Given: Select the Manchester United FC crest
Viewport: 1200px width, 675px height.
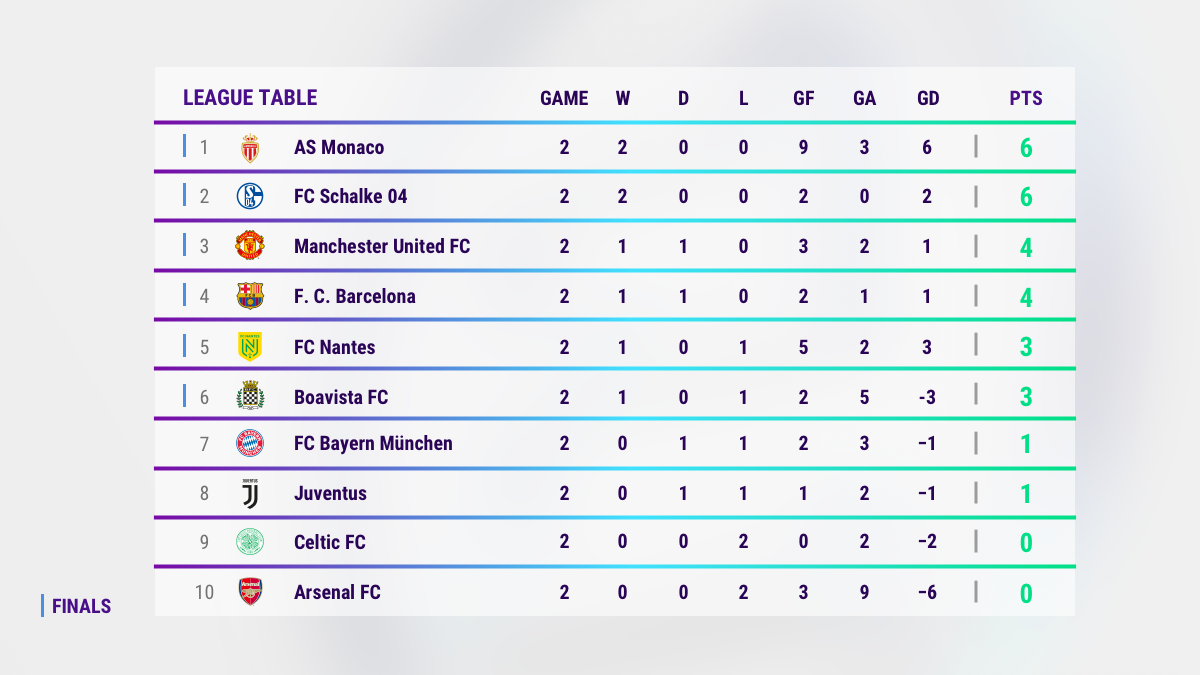Looking at the screenshot, I should pyautogui.click(x=250, y=245).
